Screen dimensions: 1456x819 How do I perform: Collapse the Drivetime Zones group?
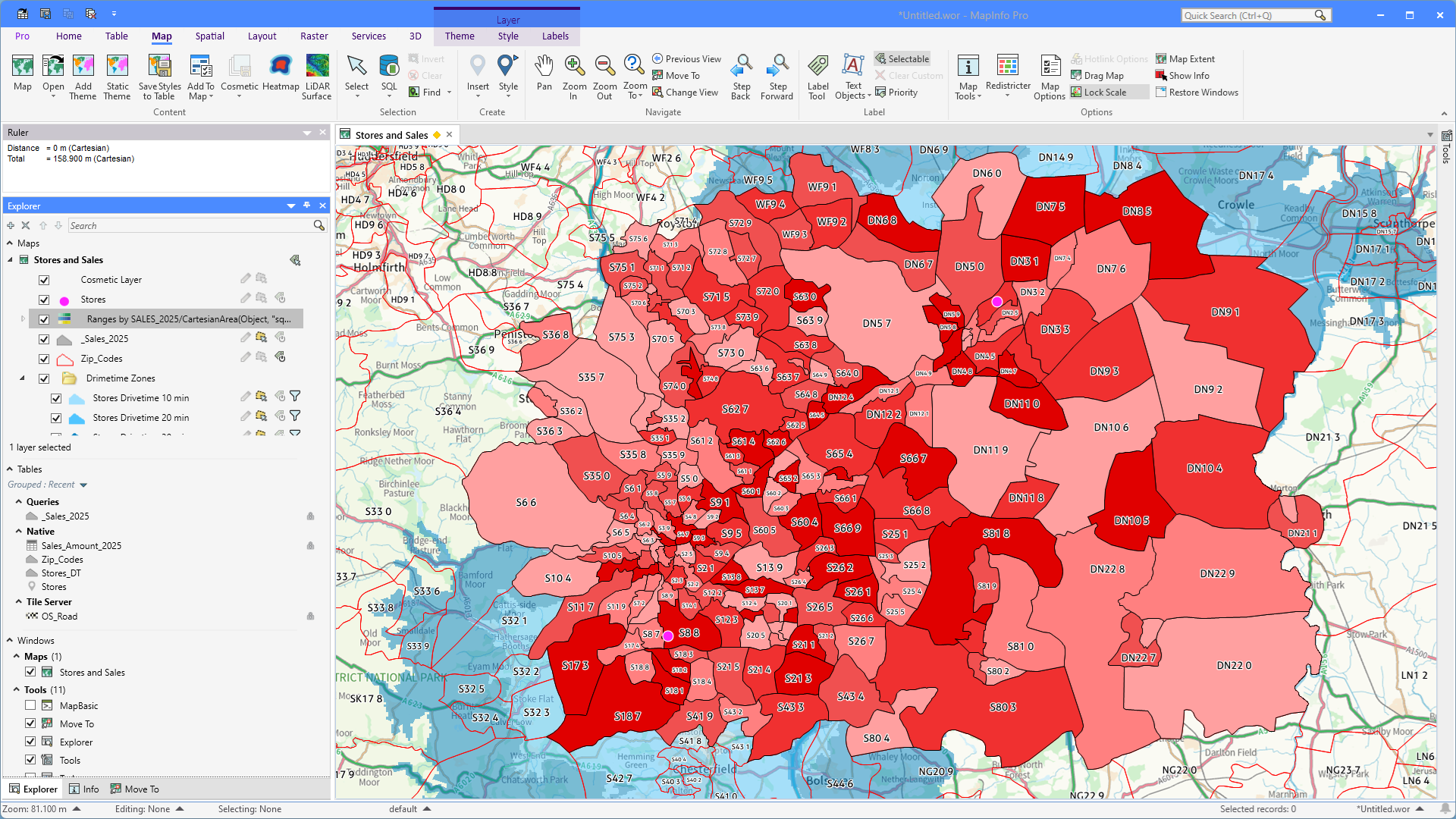[x=22, y=378]
